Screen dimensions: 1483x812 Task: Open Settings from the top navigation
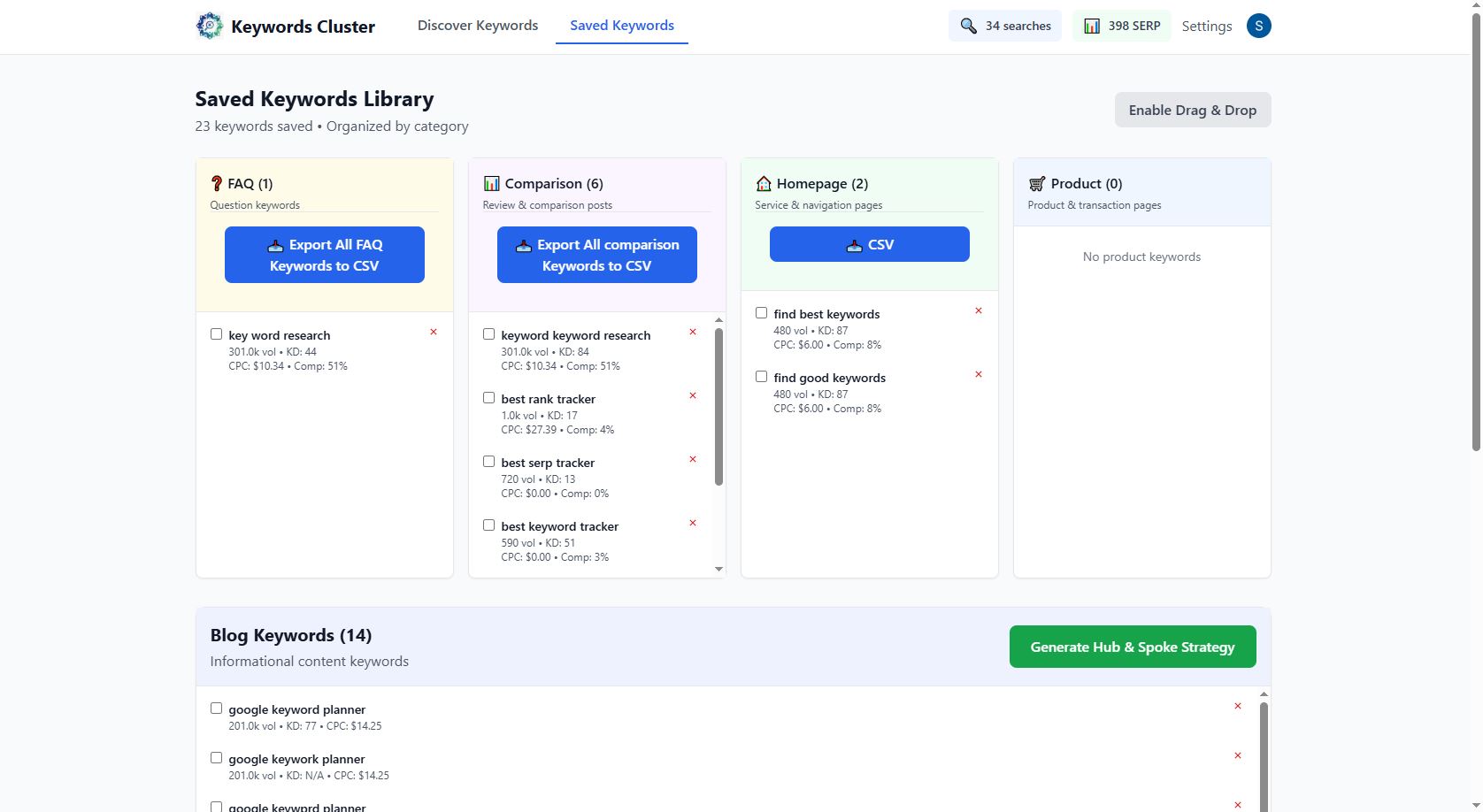click(1206, 26)
